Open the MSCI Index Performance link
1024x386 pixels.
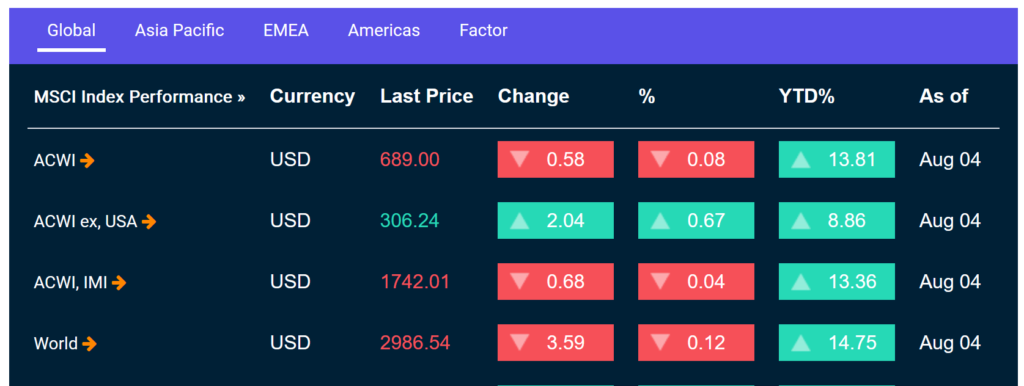coord(140,97)
